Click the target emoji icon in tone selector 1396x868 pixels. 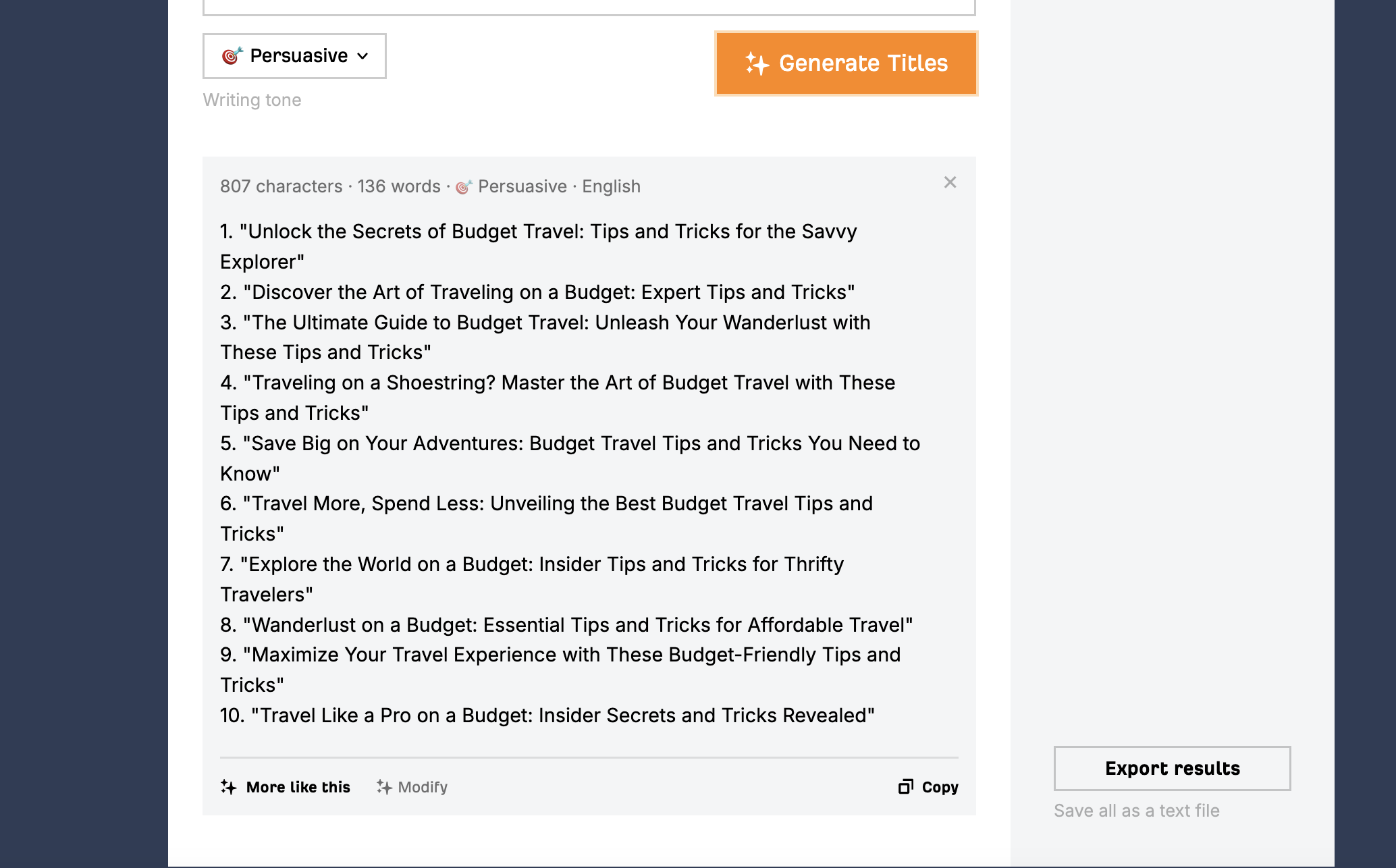[232, 55]
